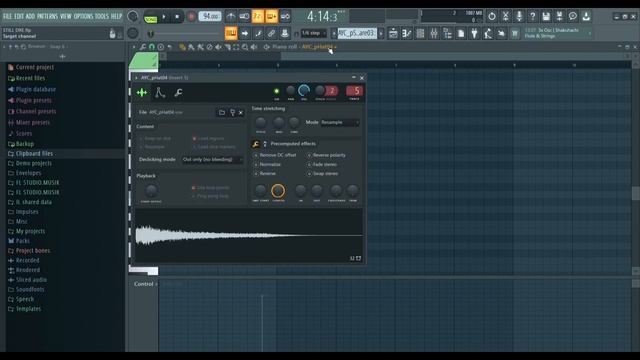Expand Channel presets folder
Screen dimensions: 640x360
pyautogui.click(x=36, y=111)
